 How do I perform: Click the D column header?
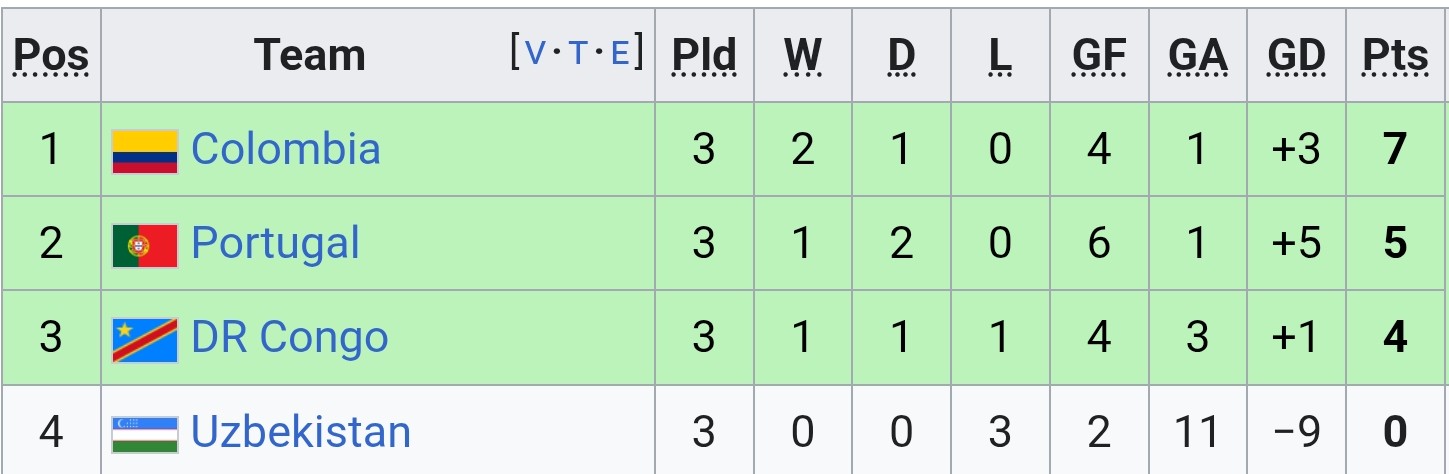click(902, 56)
